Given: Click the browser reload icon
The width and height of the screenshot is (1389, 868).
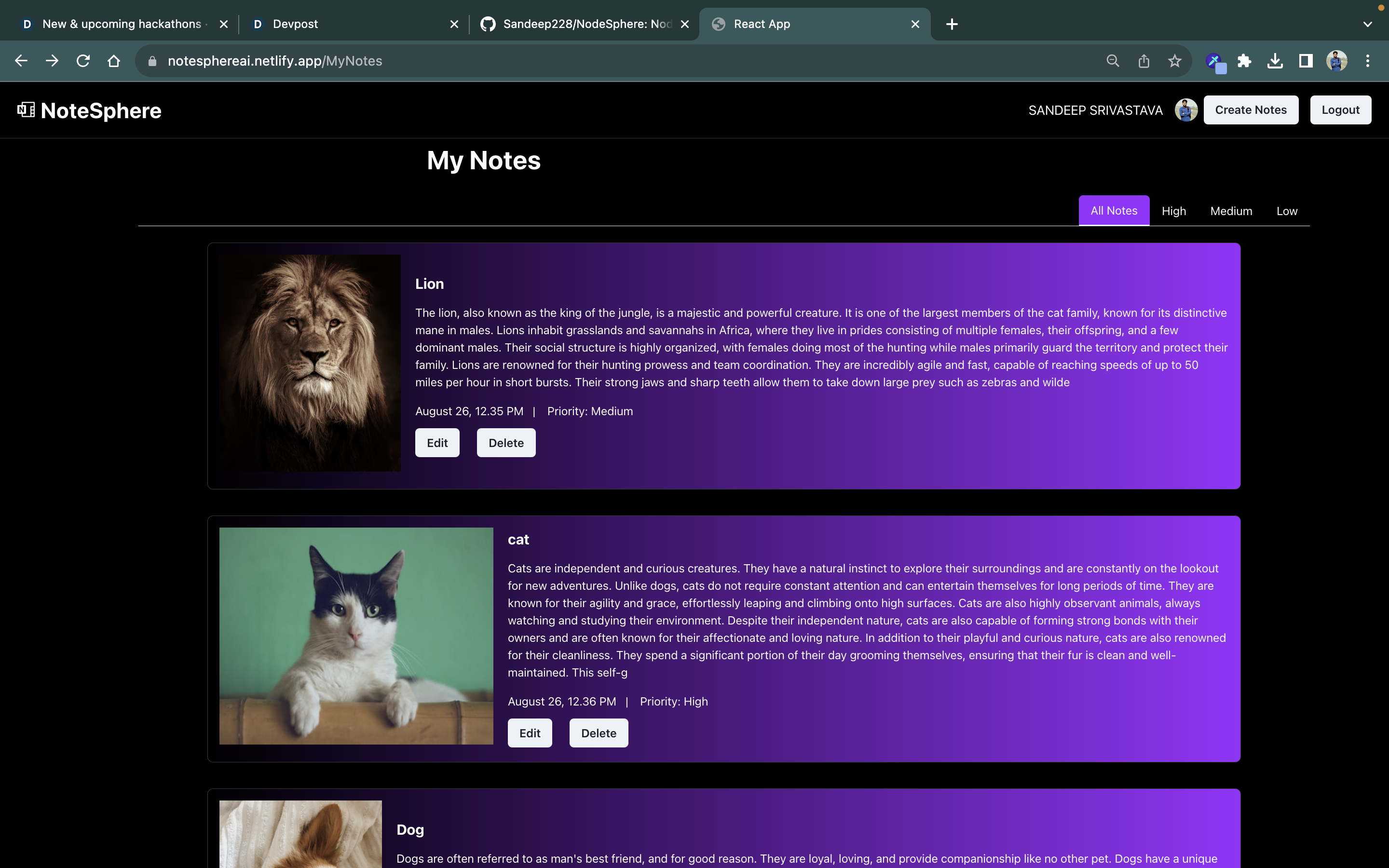Looking at the screenshot, I should pyautogui.click(x=83, y=61).
